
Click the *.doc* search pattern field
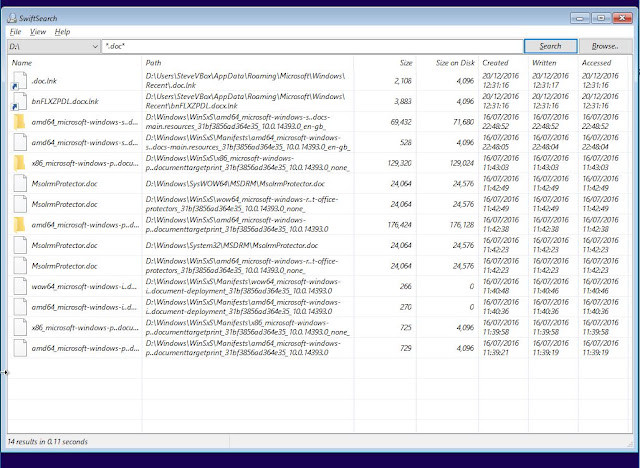[x=312, y=47]
